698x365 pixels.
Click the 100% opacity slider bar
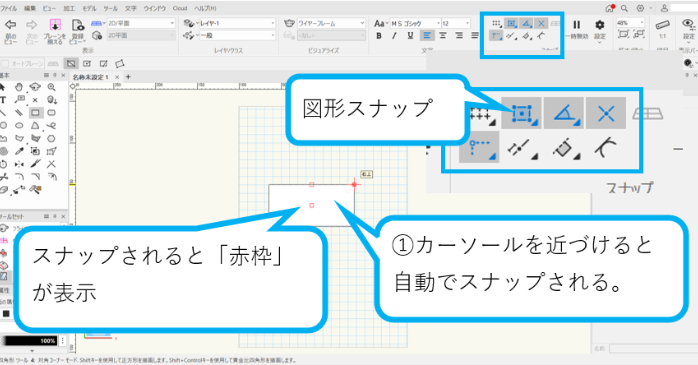(29, 341)
